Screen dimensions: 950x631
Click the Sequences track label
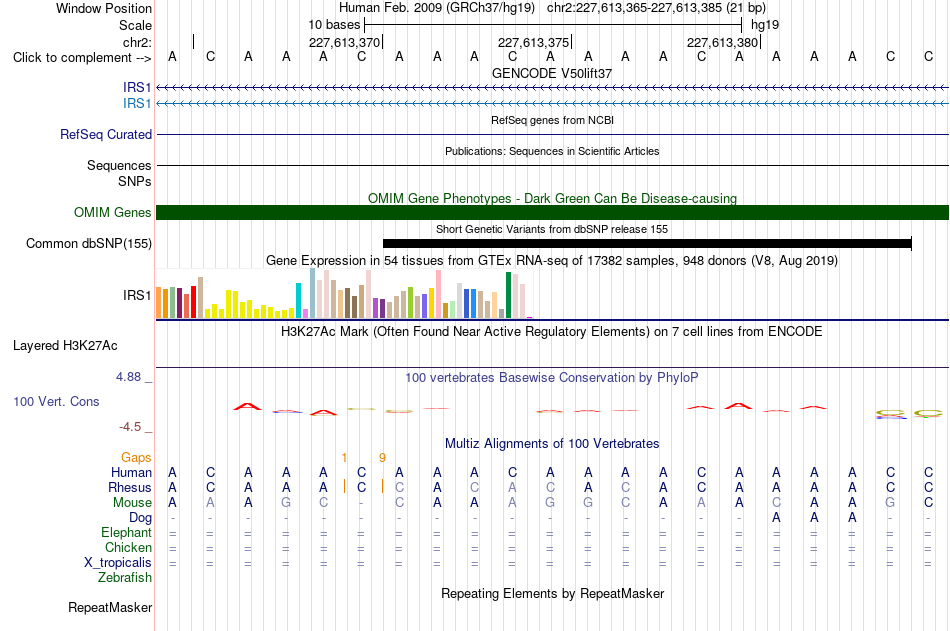[x=119, y=165]
